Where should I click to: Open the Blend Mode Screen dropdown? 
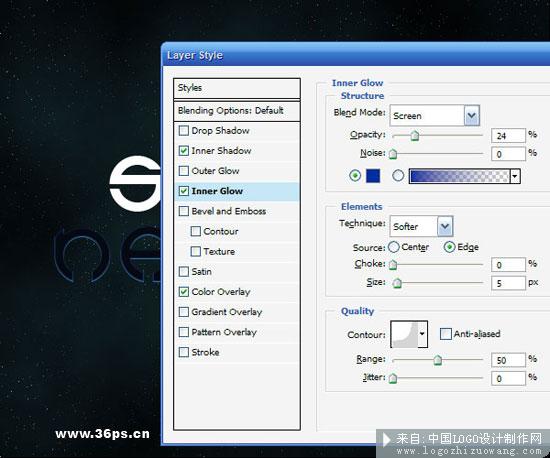[x=434, y=115]
